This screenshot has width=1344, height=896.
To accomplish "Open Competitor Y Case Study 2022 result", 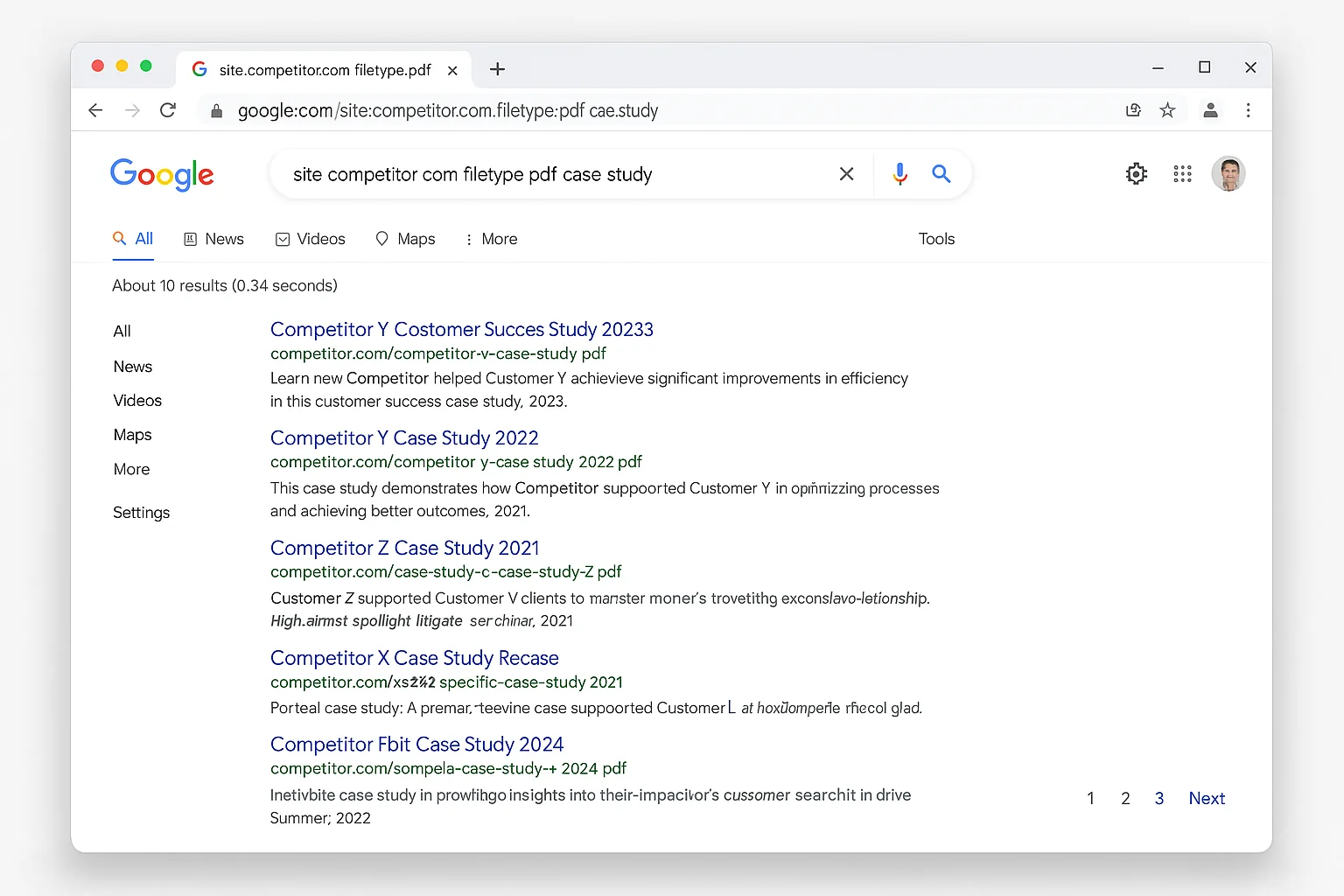I will (x=404, y=437).
